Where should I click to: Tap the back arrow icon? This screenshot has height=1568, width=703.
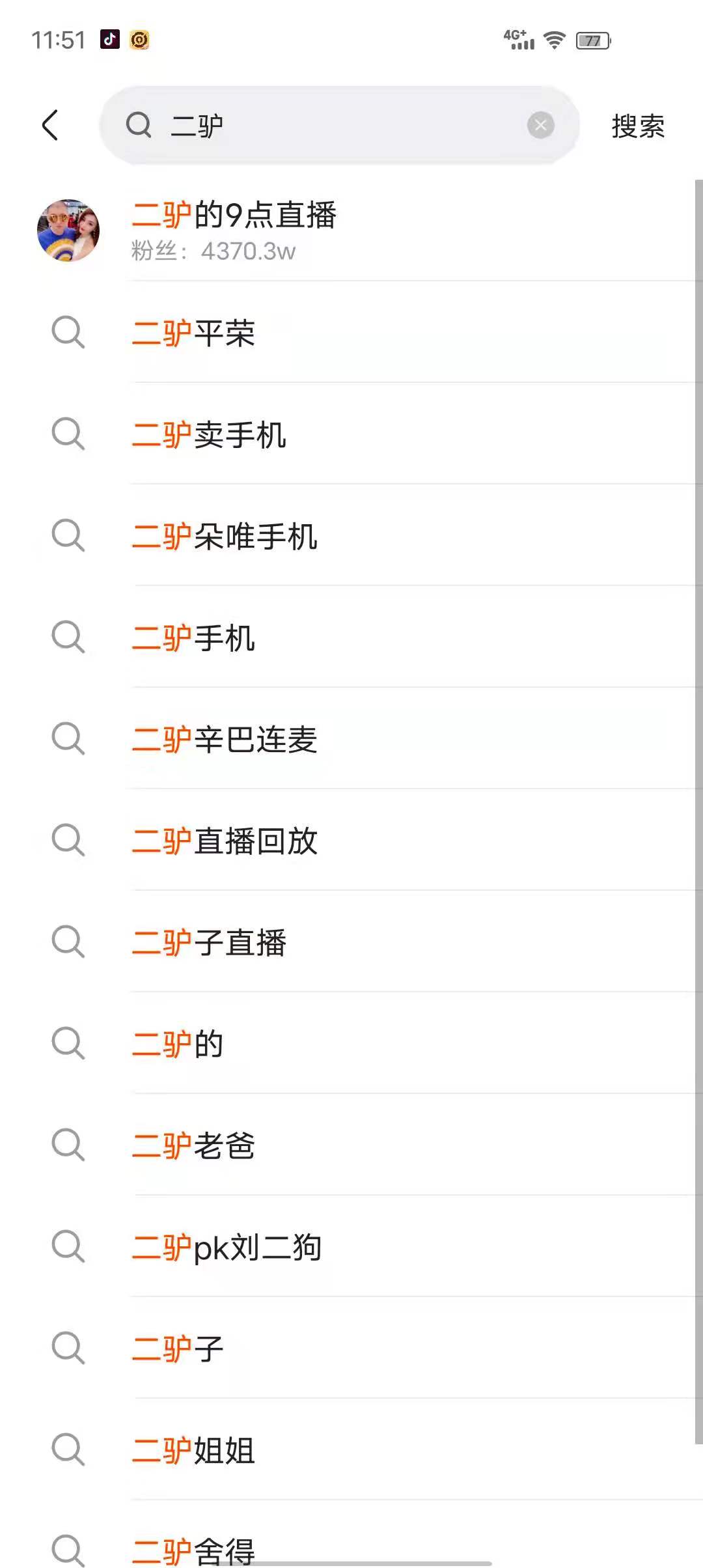(50, 125)
